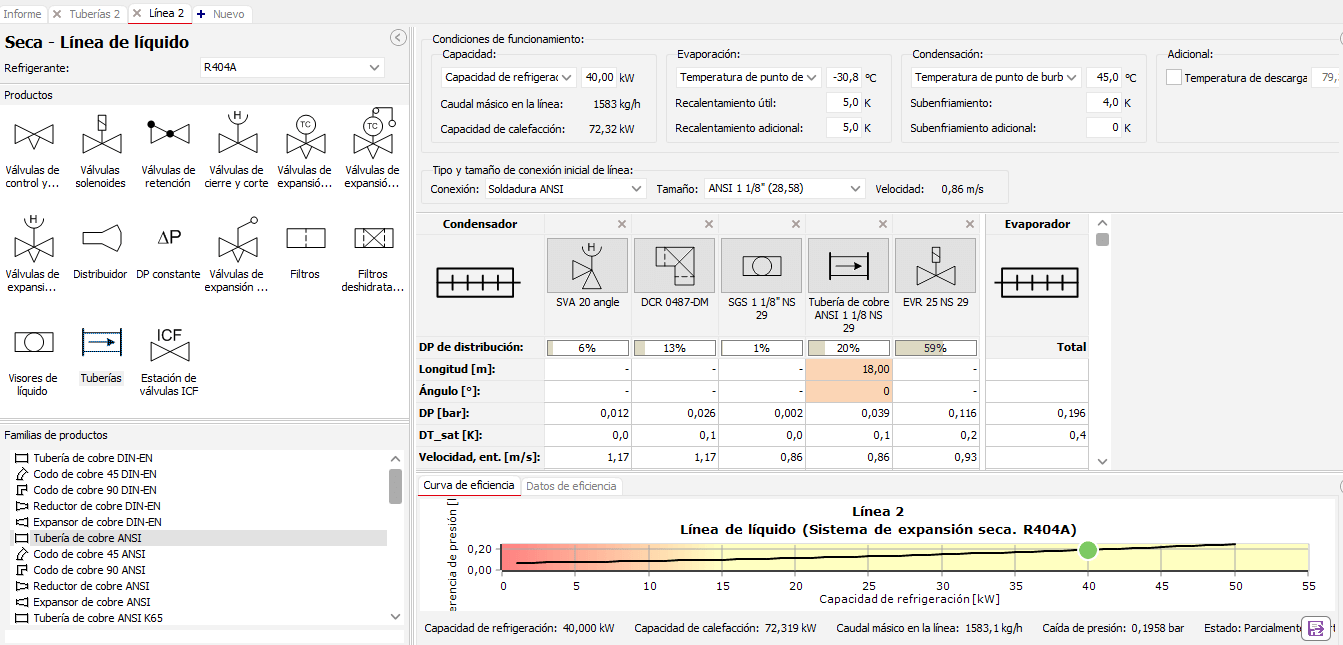Select the Estación de válvulas ICF icon
This screenshot has height=645, width=1343.
tap(168, 346)
